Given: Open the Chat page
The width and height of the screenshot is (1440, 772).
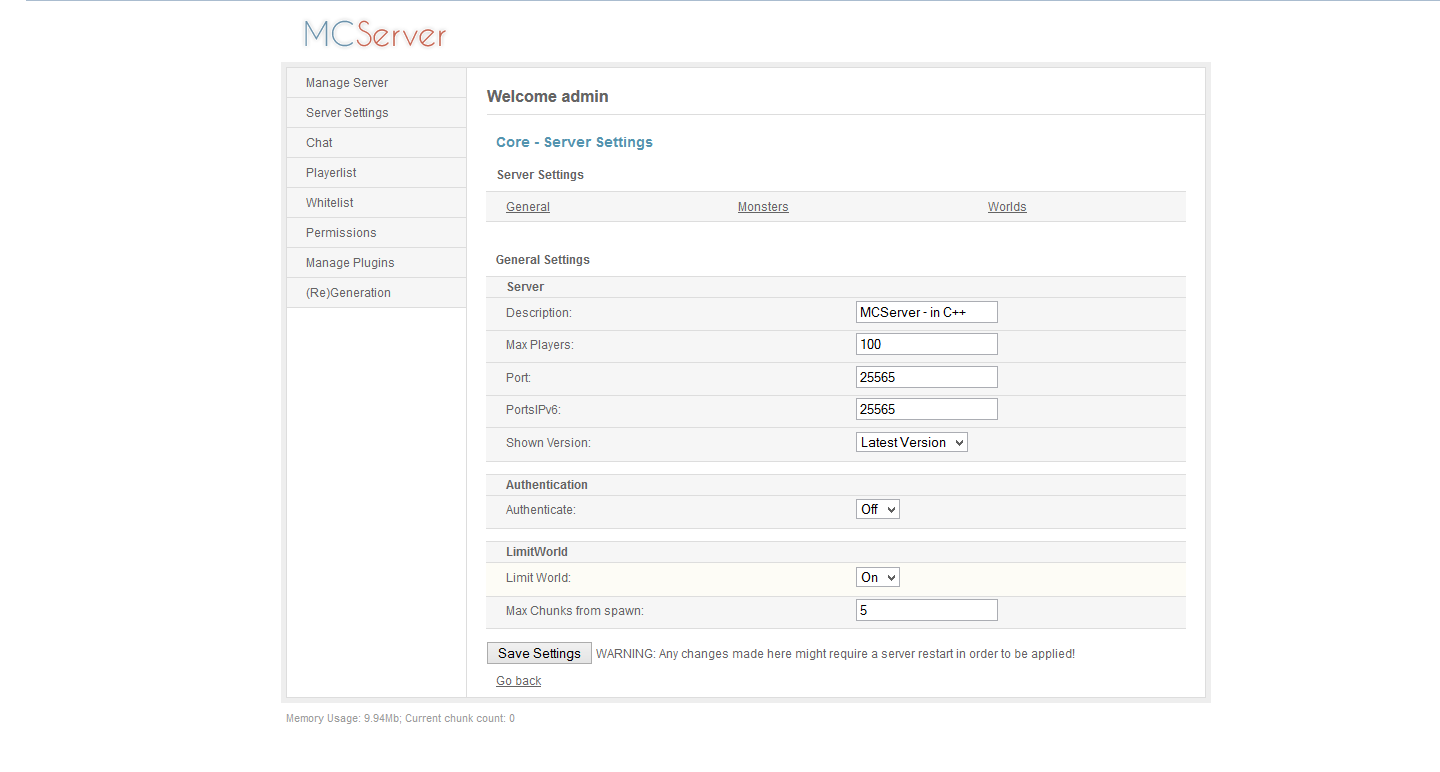Looking at the screenshot, I should 319,143.
